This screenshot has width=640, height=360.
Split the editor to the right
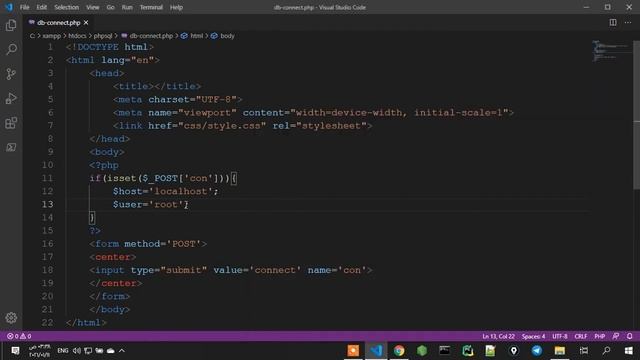tap(613, 22)
